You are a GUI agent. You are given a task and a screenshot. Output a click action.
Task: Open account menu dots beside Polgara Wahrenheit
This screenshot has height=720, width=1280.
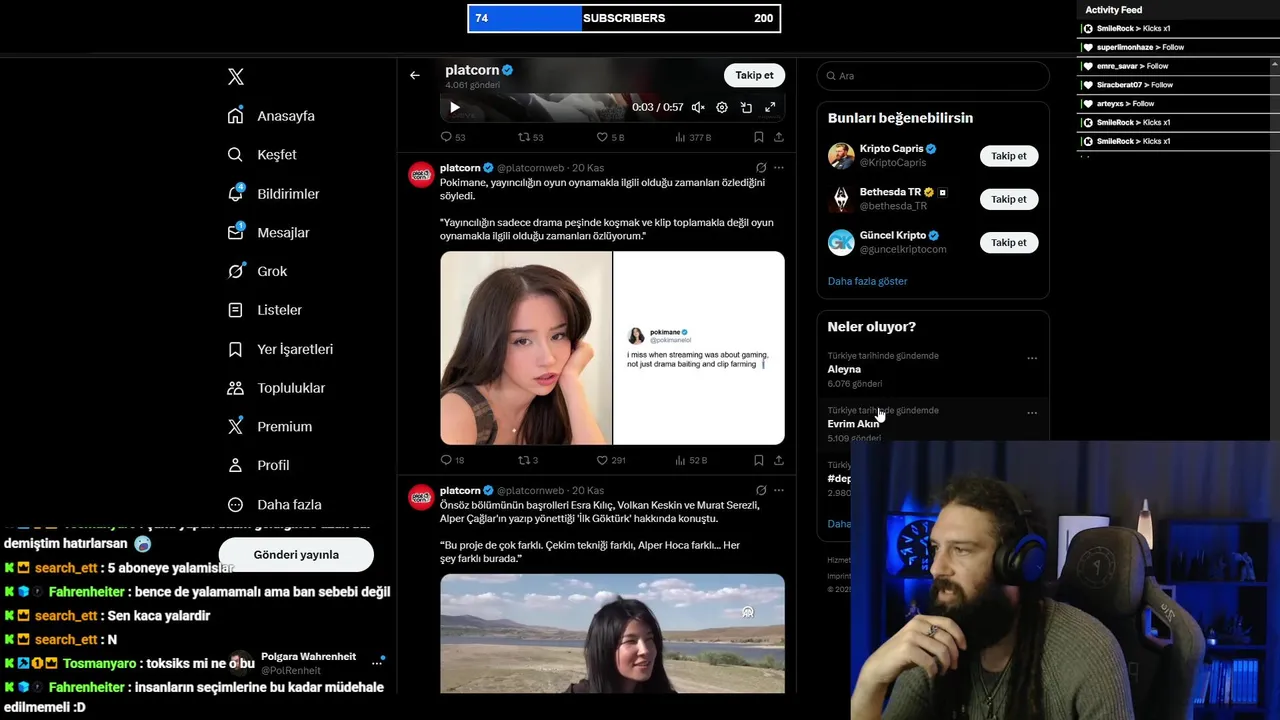coord(377,663)
